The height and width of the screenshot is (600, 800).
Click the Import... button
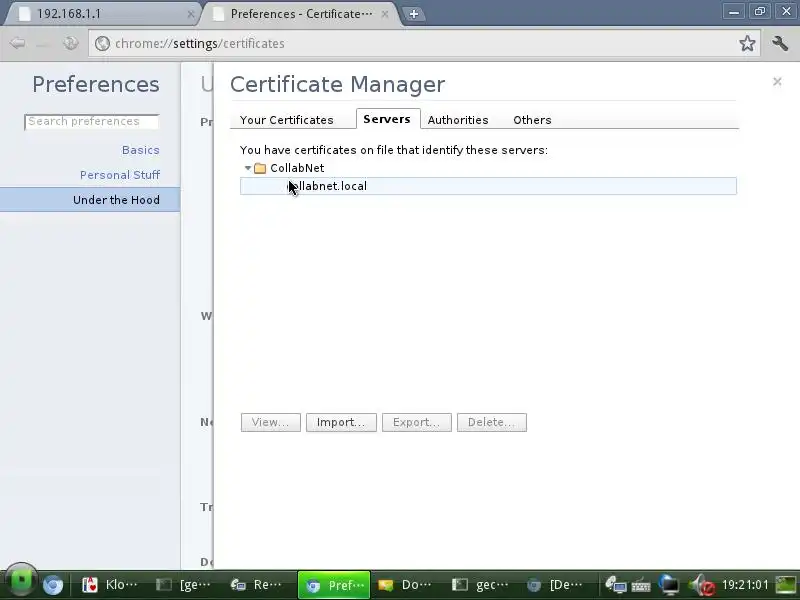pos(341,422)
